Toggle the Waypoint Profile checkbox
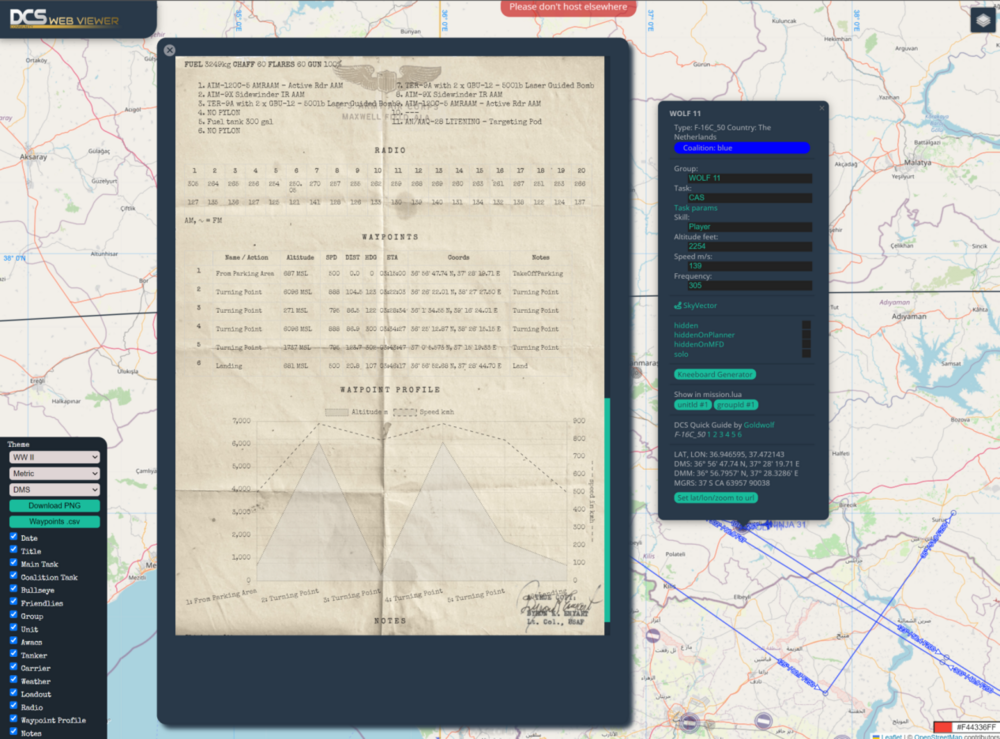Screen dimensions: 1000x739 tap(13, 719)
